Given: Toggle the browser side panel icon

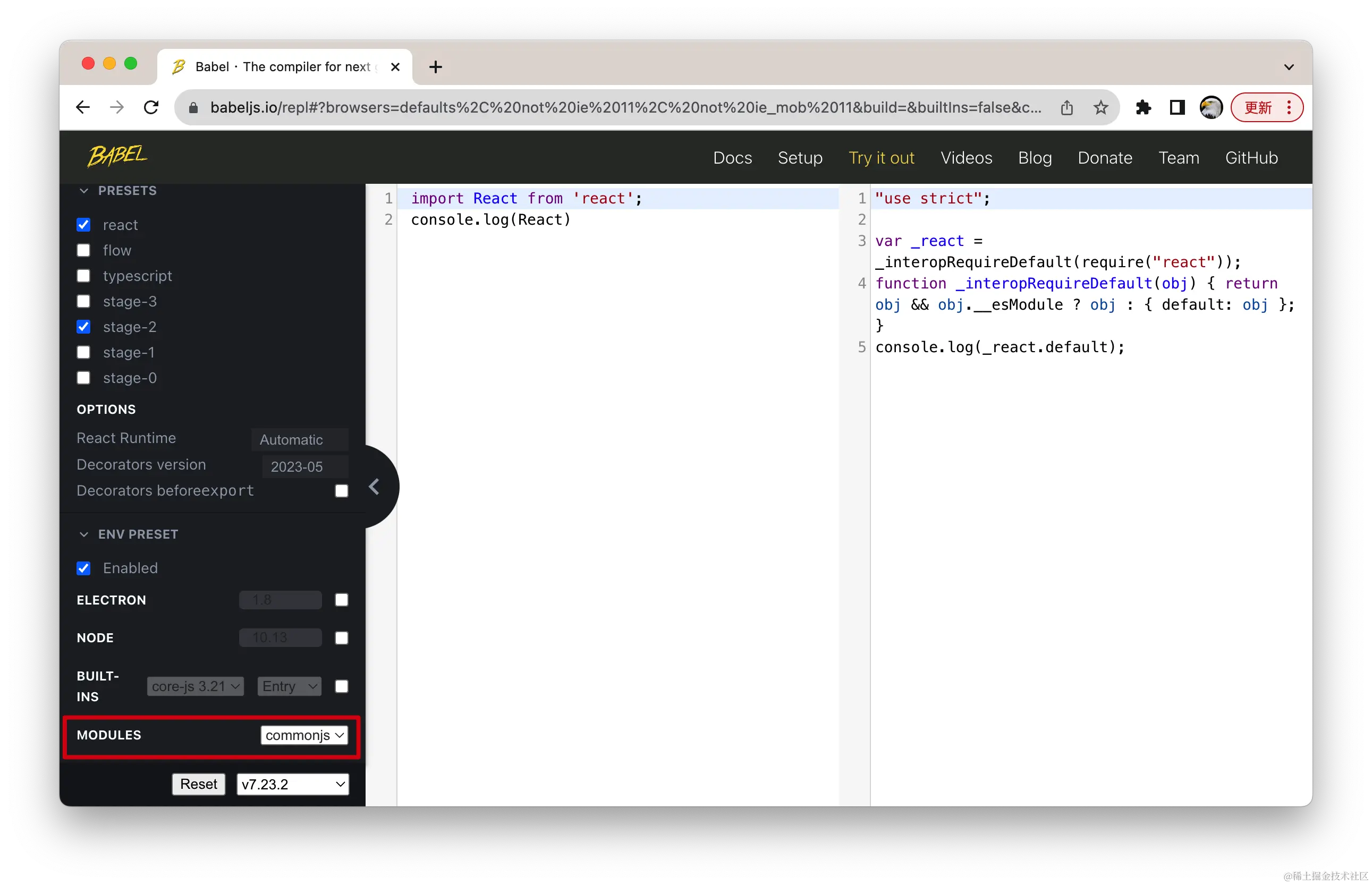Looking at the screenshot, I should click(1176, 107).
